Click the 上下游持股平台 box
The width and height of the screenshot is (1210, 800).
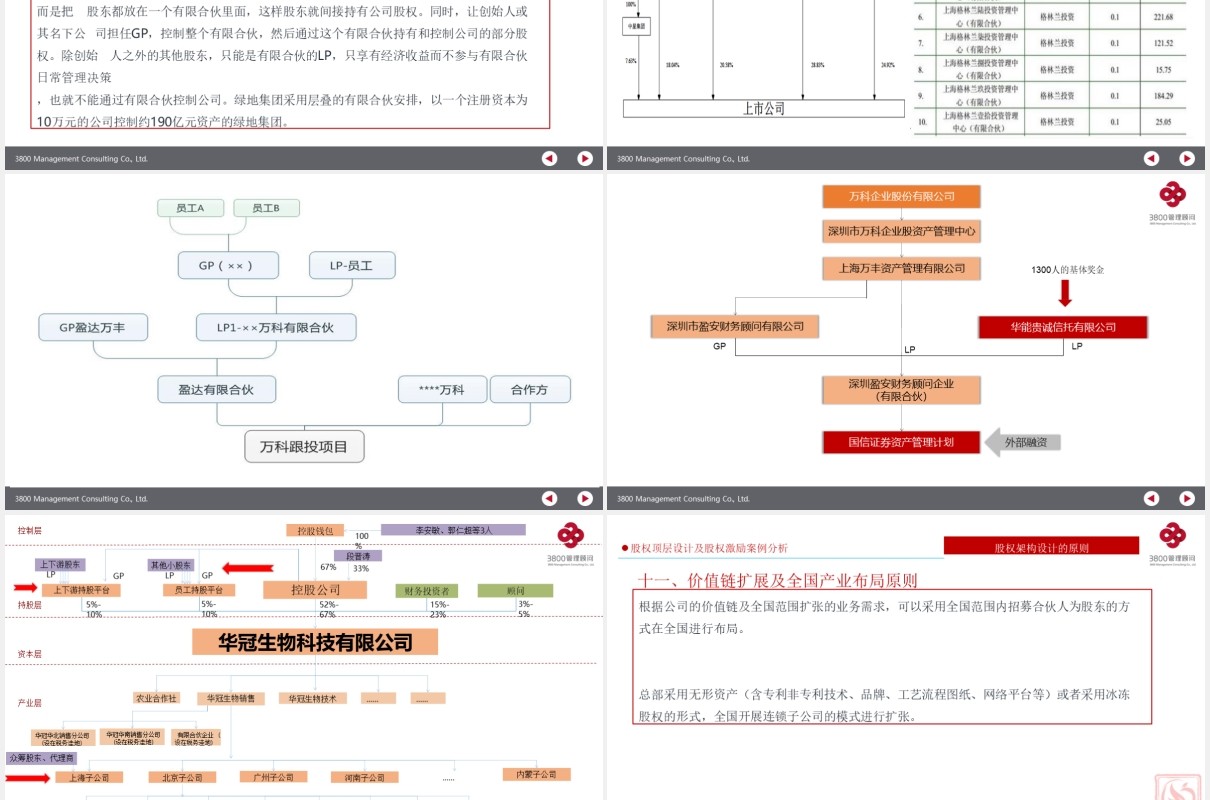(x=82, y=590)
